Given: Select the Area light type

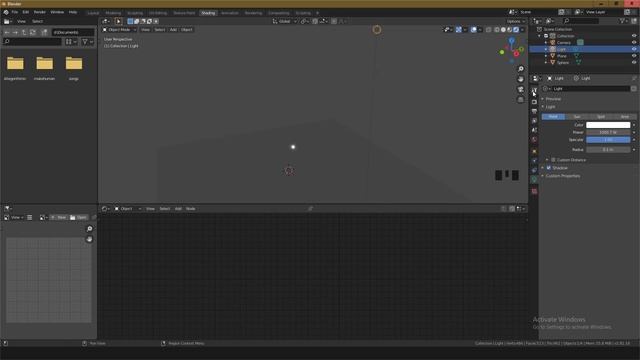Looking at the screenshot, I should pos(624,117).
